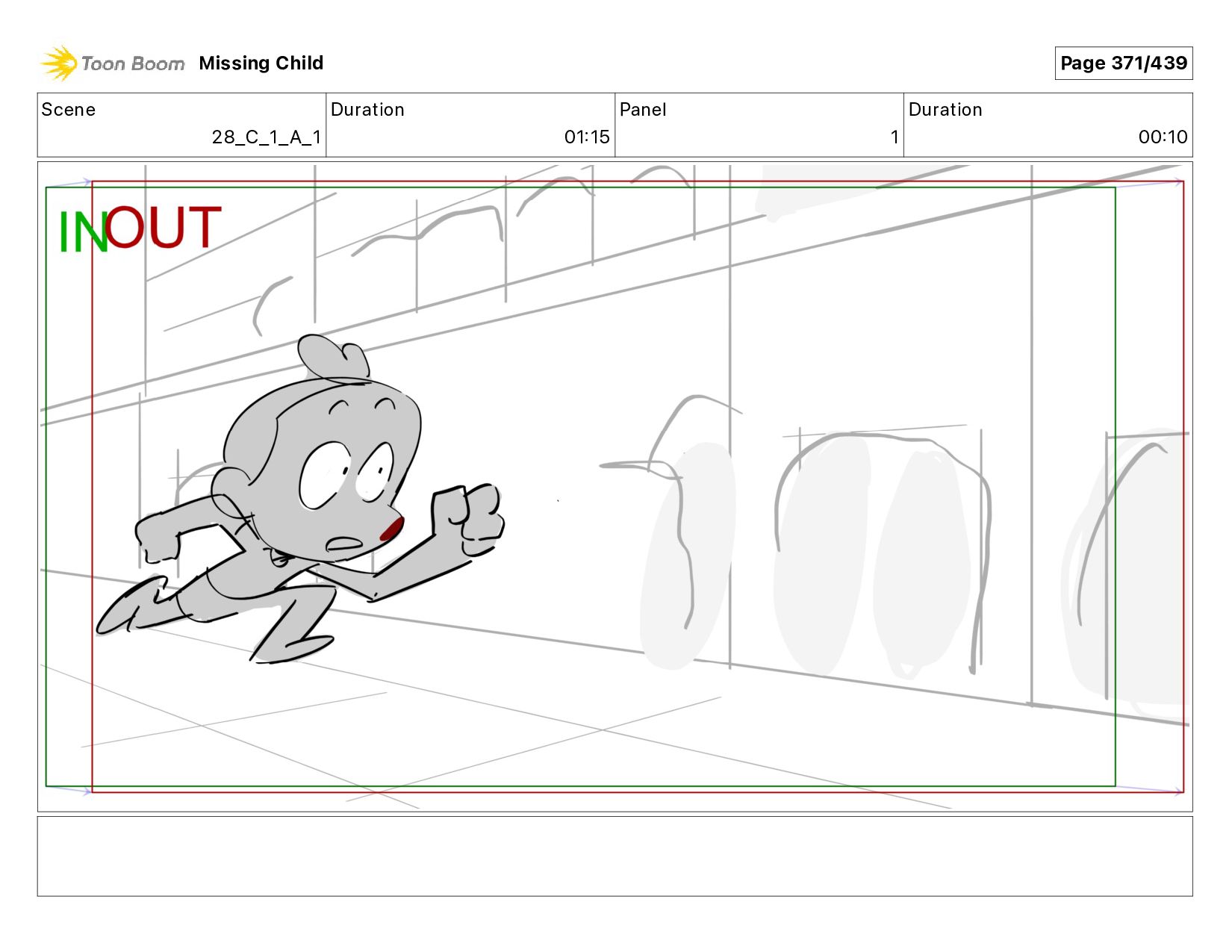Viewport: 1232px width, 952px height.
Task: Click the red 'OUT' camera label
Action: pyautogui.click(x=163, y=227)
